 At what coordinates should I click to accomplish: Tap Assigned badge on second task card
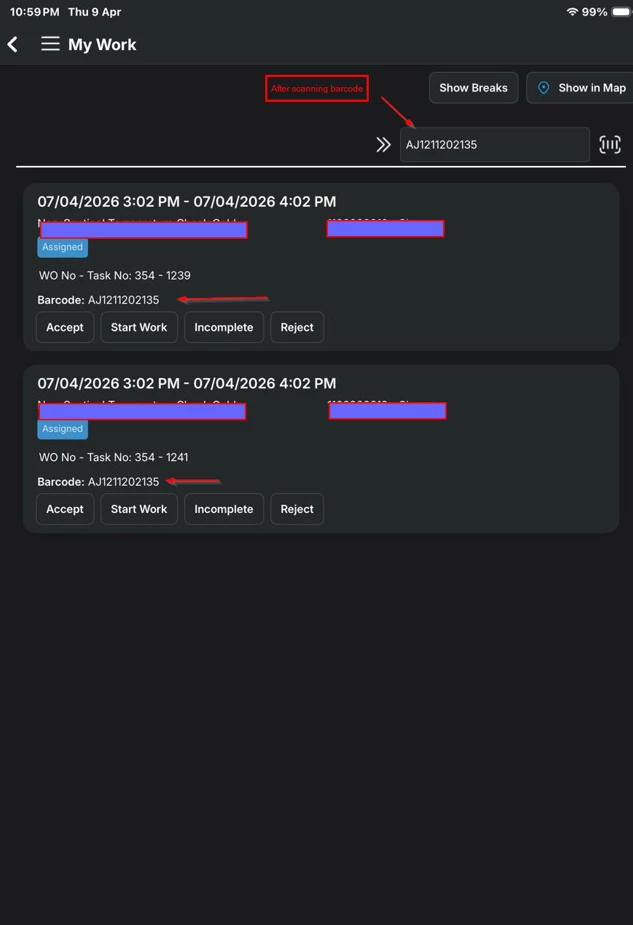(62, 429)
